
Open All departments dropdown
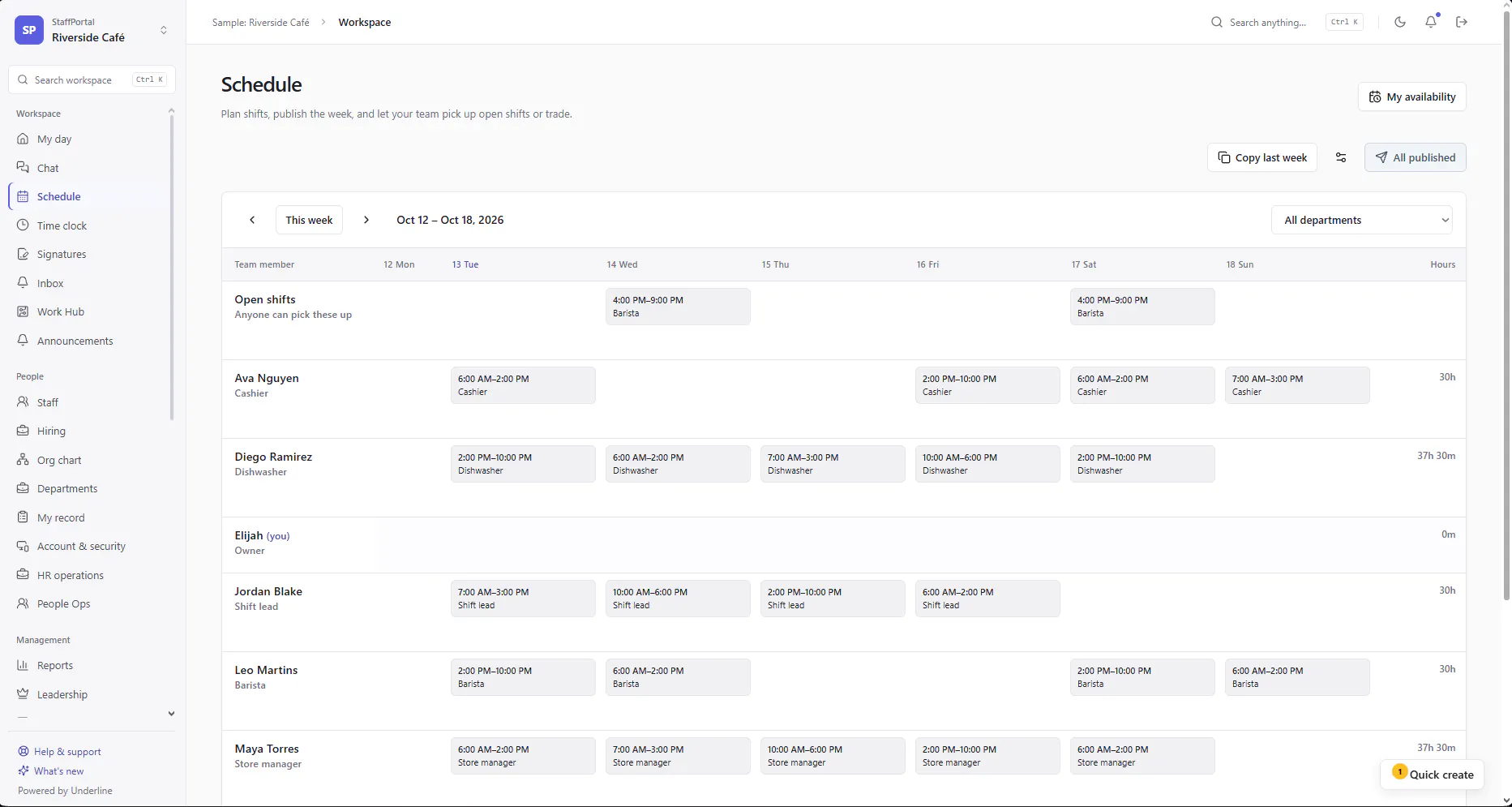click(1362, 220)
